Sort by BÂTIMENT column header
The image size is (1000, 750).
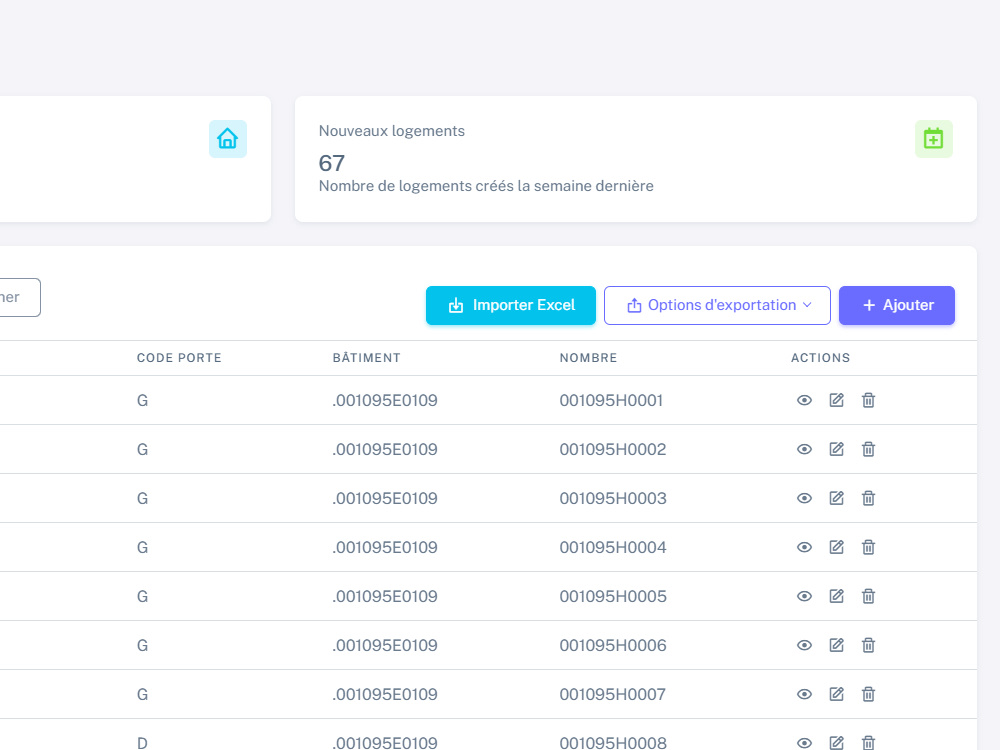coord(367,358)
